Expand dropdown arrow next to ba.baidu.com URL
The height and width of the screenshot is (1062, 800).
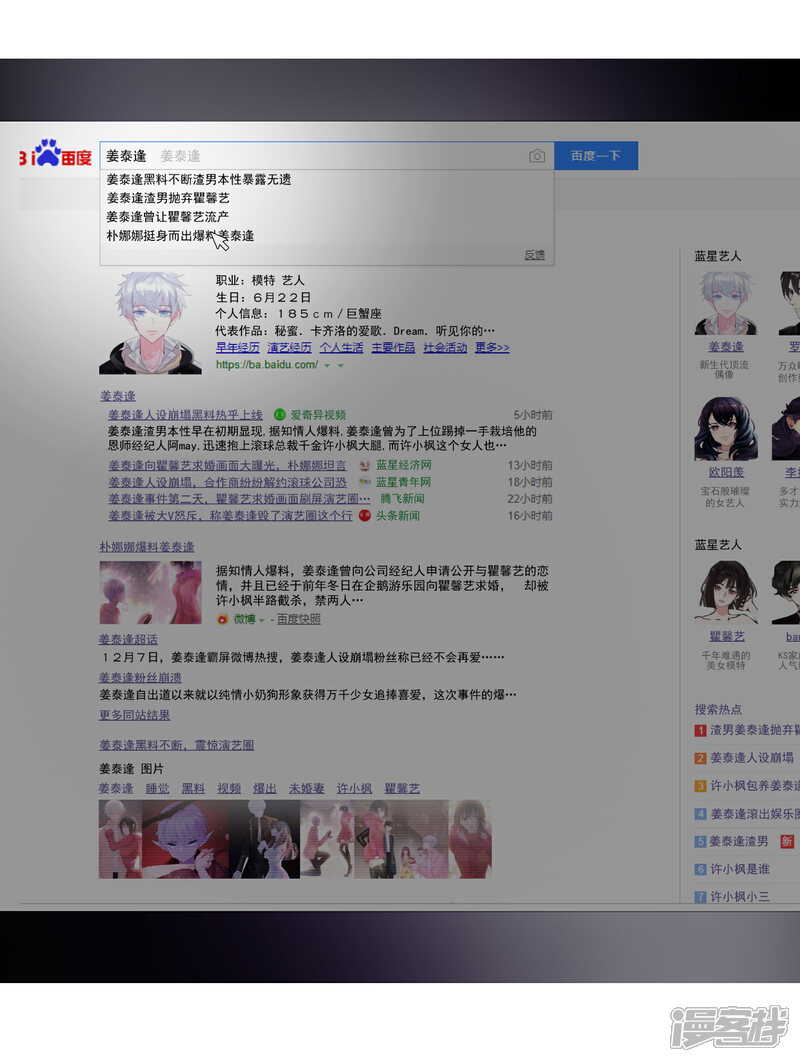coord(327,366)
